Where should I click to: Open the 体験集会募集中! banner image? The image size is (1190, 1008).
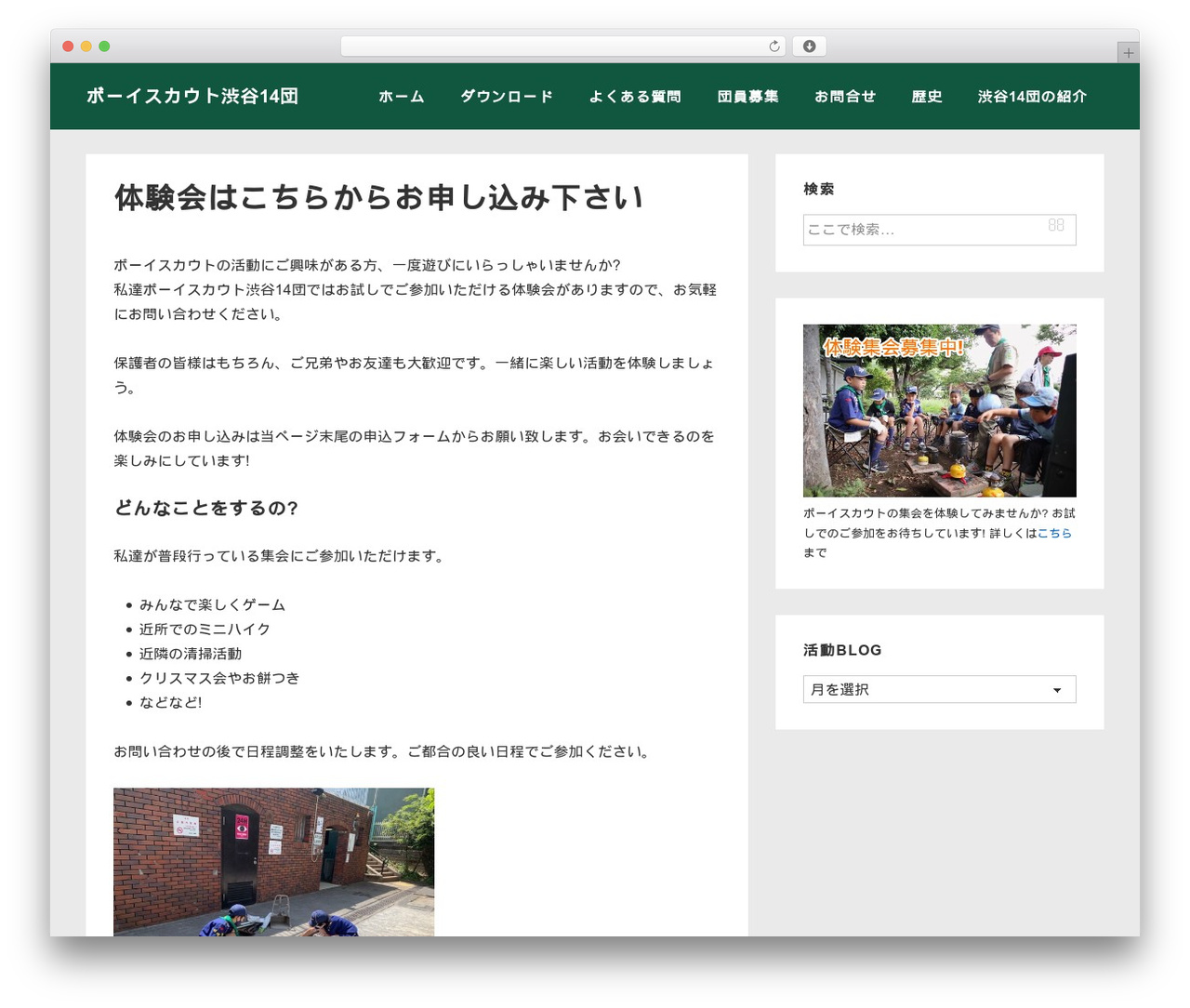coord(940,410)
